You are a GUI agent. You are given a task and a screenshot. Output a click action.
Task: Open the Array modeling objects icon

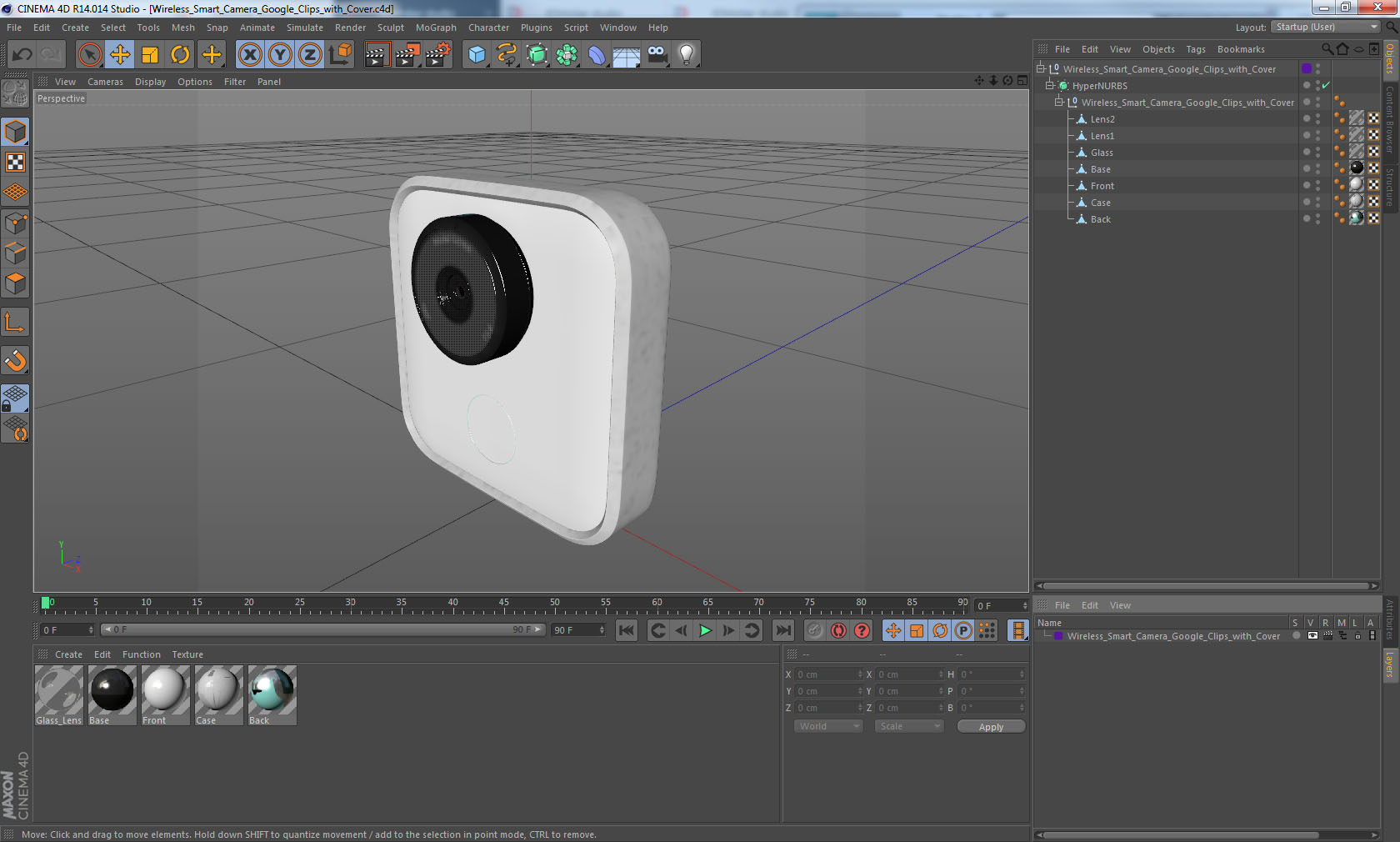click(x=567, y=55)
